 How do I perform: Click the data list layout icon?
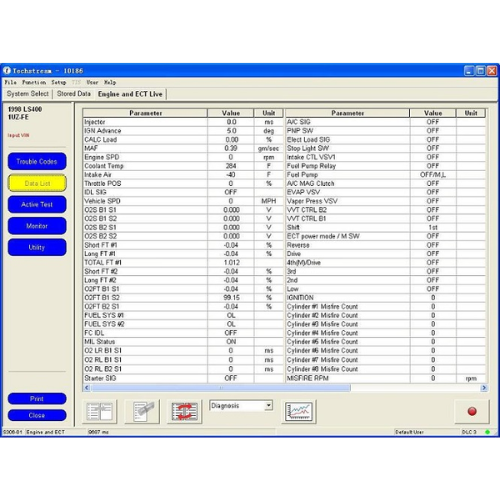[99, 411]
